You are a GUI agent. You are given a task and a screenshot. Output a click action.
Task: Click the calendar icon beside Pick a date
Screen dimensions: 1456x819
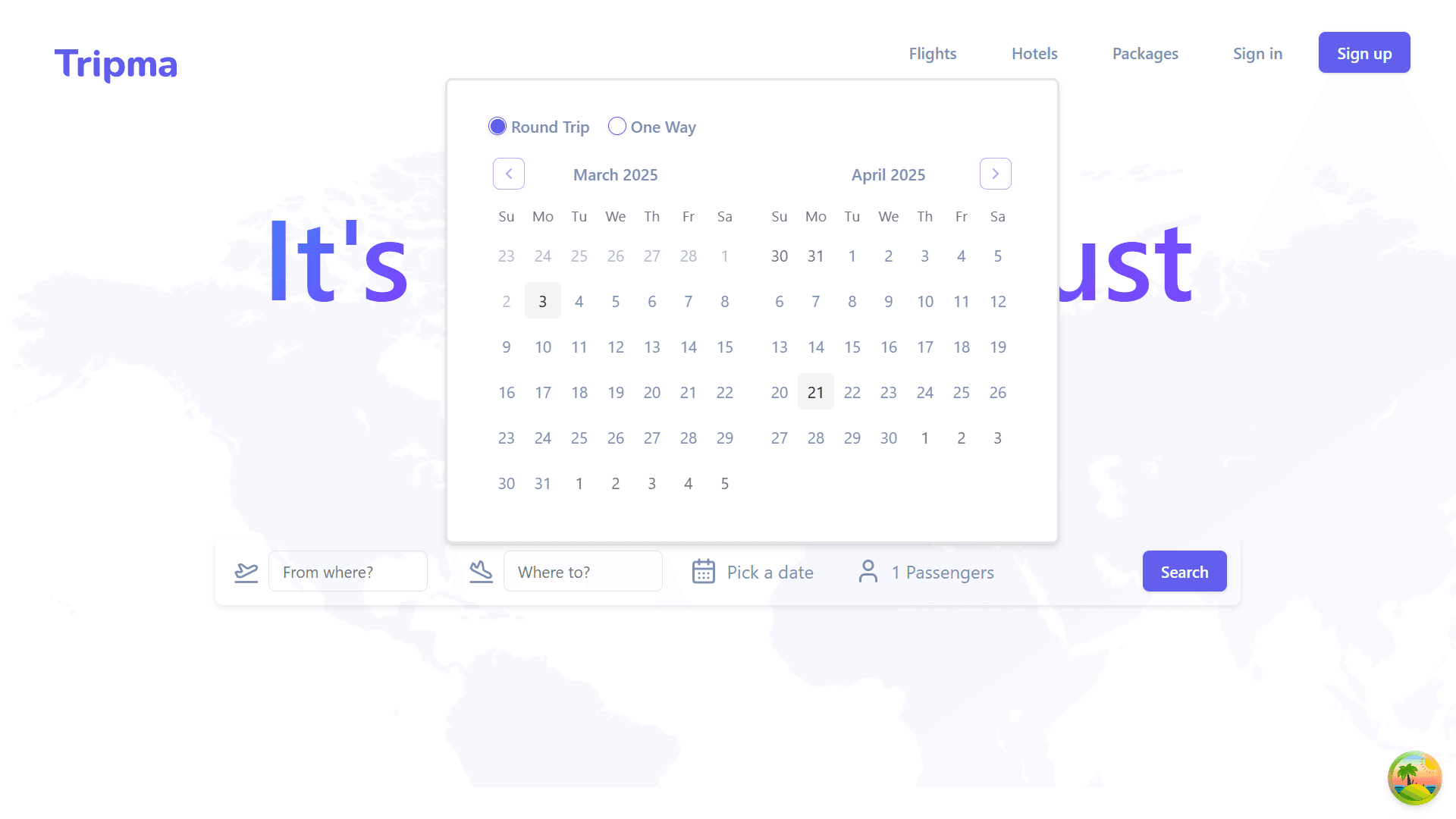[x=703, y=572]
